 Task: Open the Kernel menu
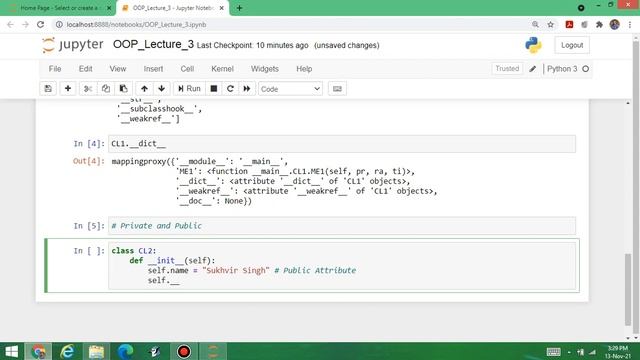222,69
